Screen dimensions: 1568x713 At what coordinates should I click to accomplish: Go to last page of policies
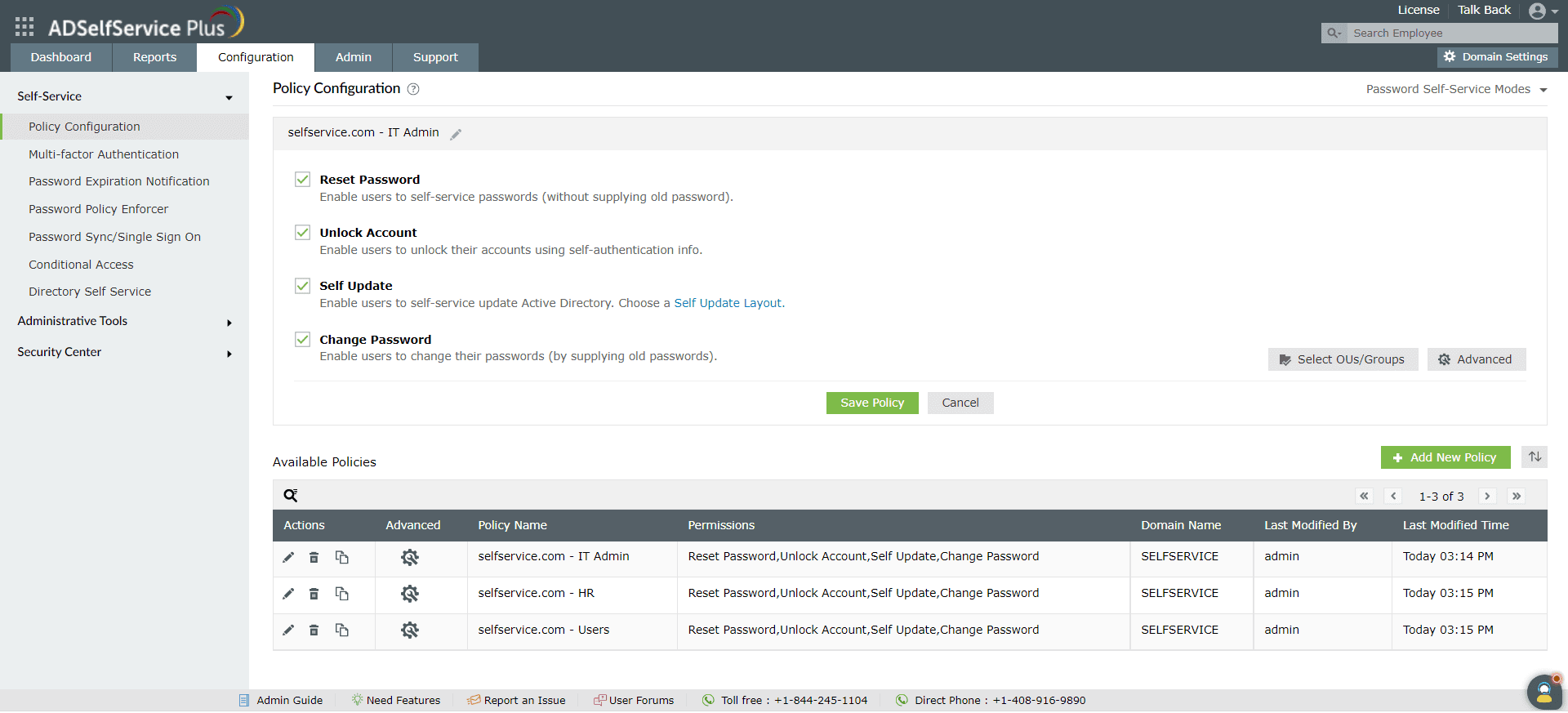click(1517, 496)
